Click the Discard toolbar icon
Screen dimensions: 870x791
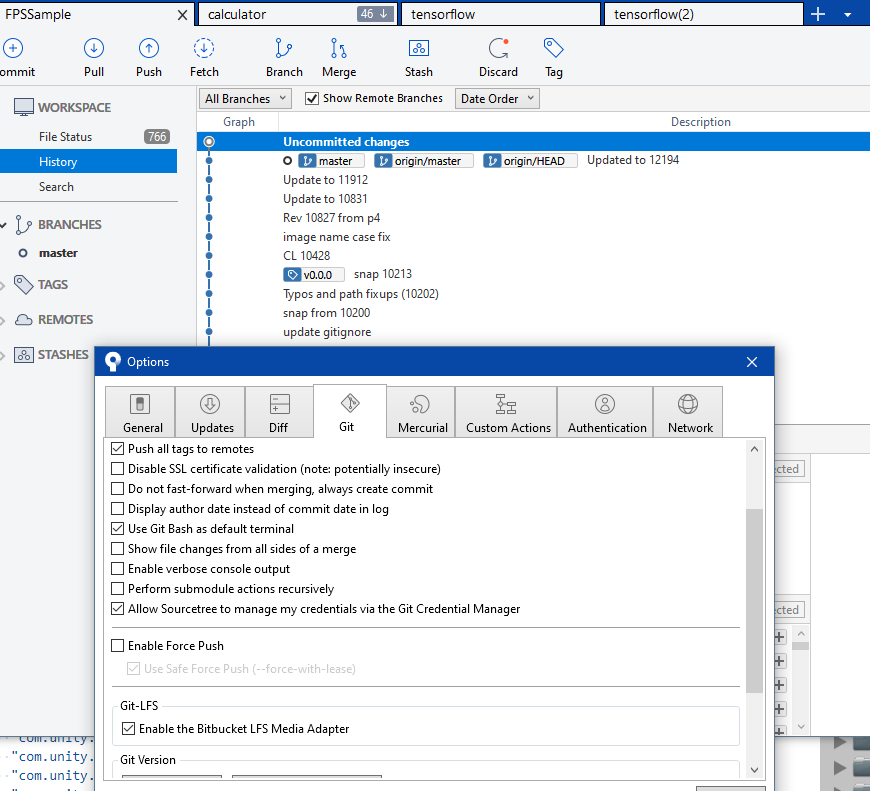[x=498, y=48]
